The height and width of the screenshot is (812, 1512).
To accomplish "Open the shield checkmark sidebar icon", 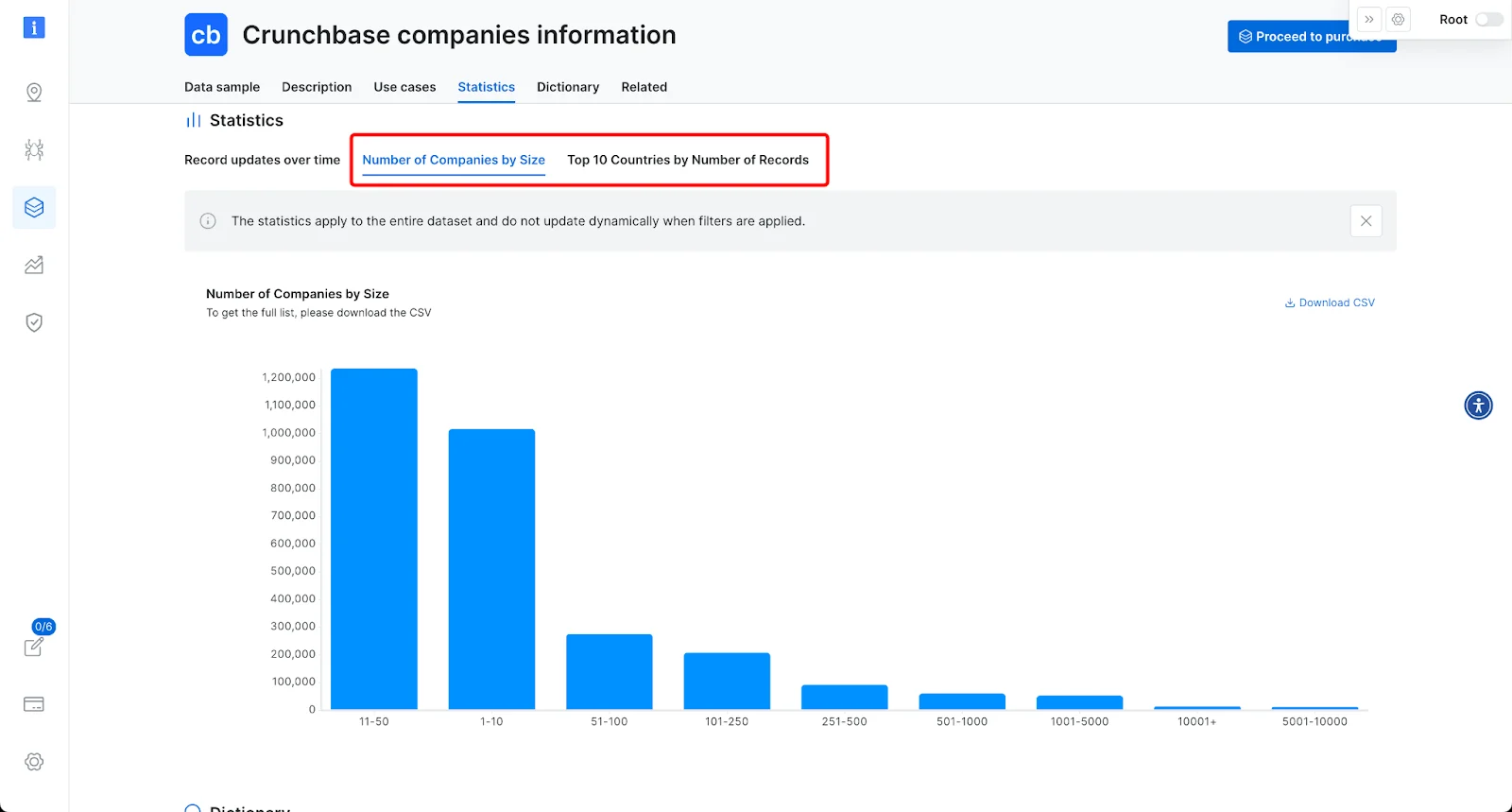I will [x=34, y=322].
